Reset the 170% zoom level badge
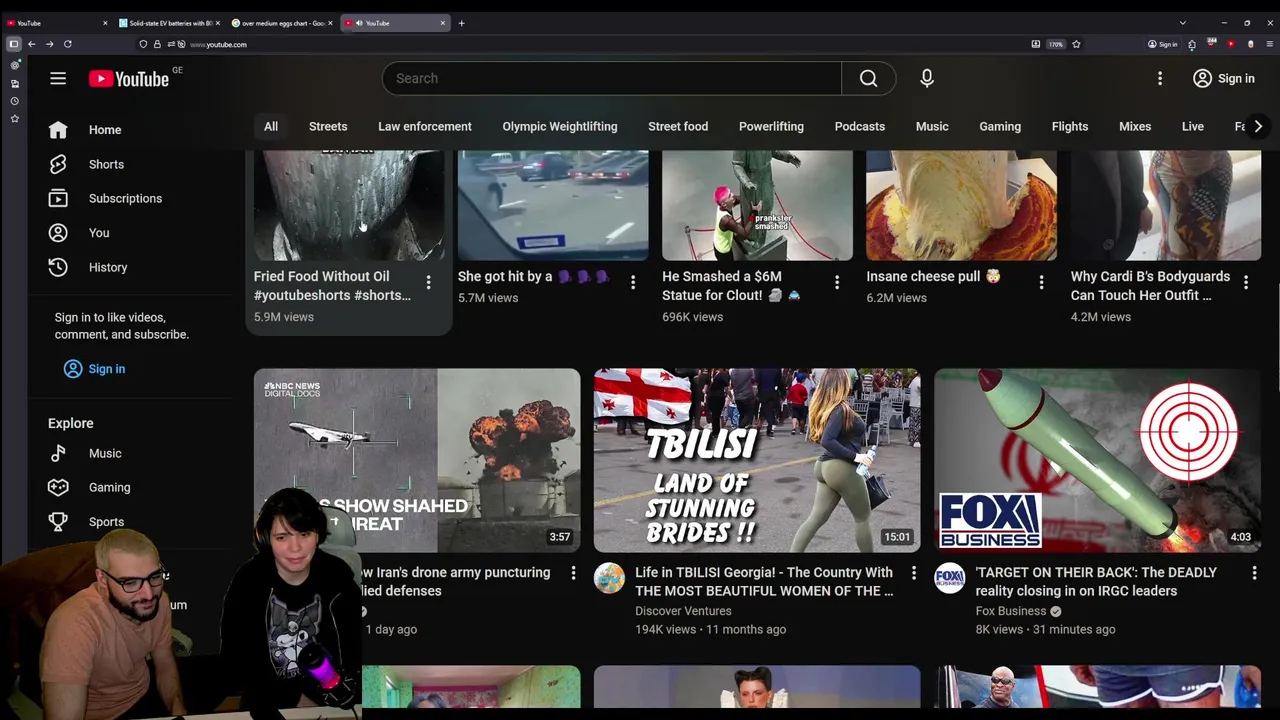Viewport: 1280px width, 720px height. coord(1055,44)
